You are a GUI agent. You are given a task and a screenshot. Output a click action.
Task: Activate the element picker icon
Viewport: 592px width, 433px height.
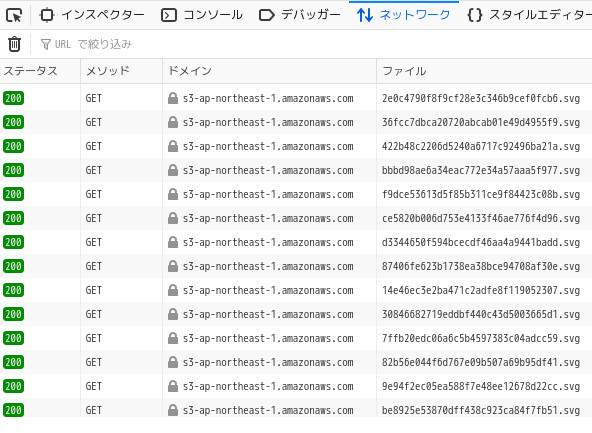[14, 15]
